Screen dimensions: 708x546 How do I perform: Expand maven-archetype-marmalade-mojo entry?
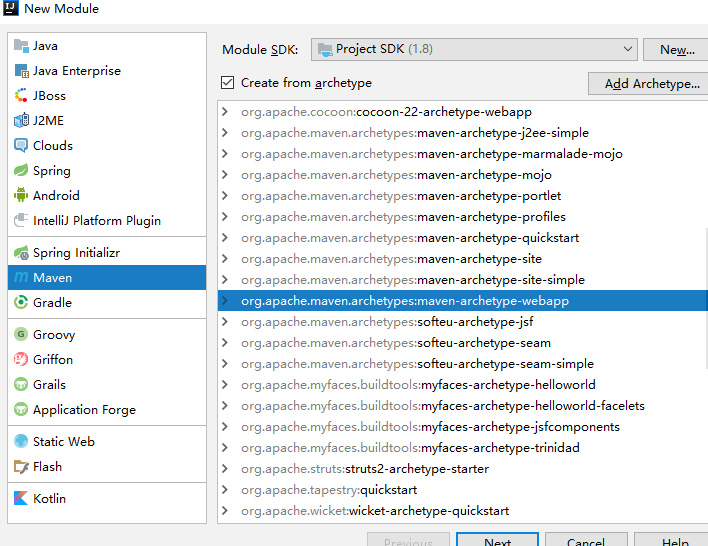pyautogui.click(x=225, y=154)
